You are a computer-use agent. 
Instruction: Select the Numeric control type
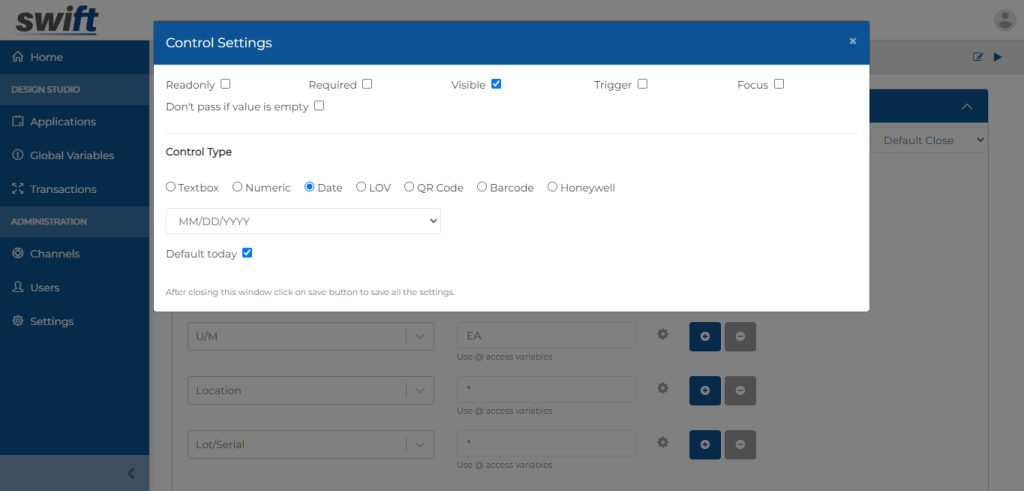pyautogui.click(x=238, y=187)
